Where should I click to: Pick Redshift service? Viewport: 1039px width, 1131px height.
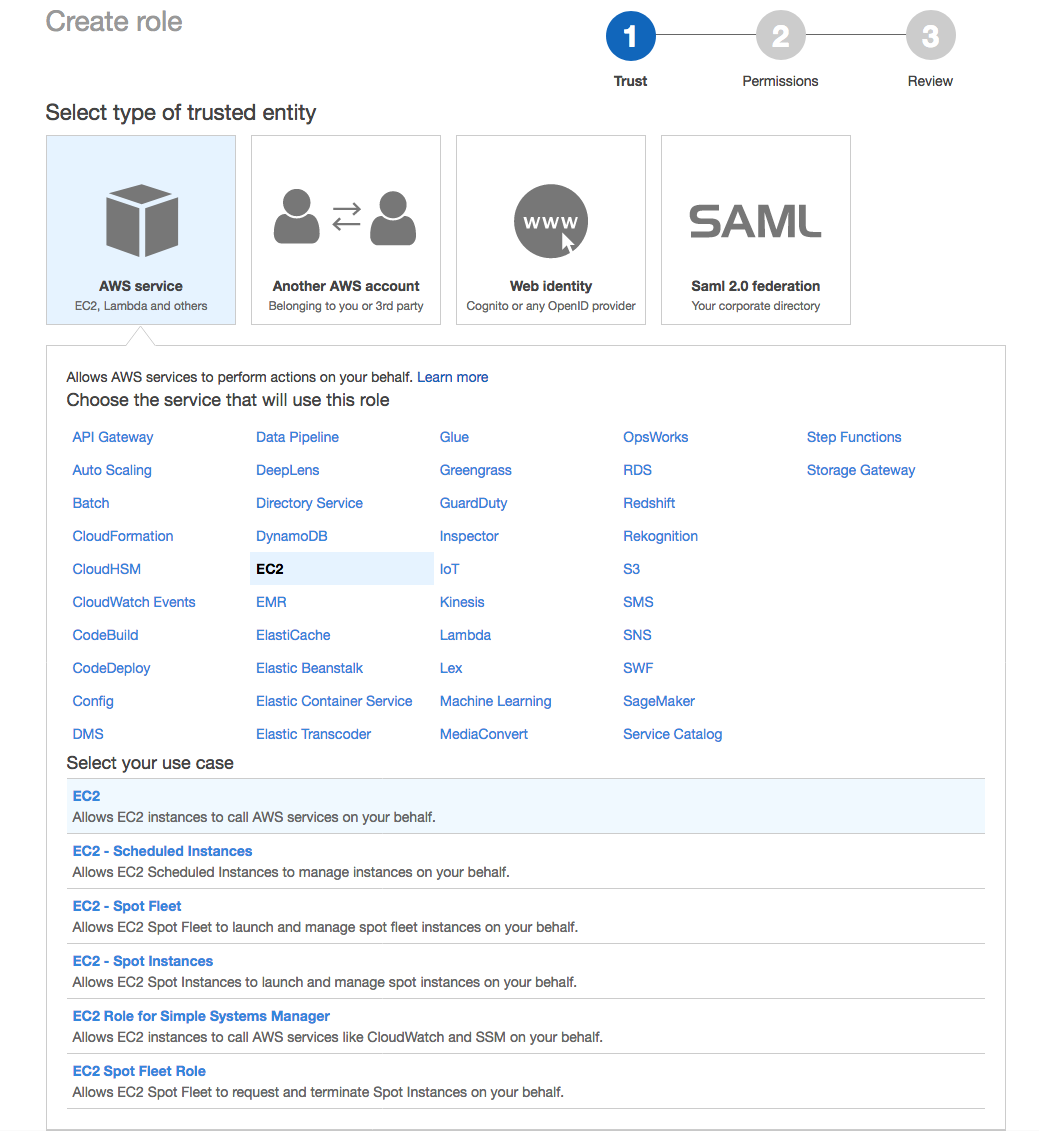point(649,503)
